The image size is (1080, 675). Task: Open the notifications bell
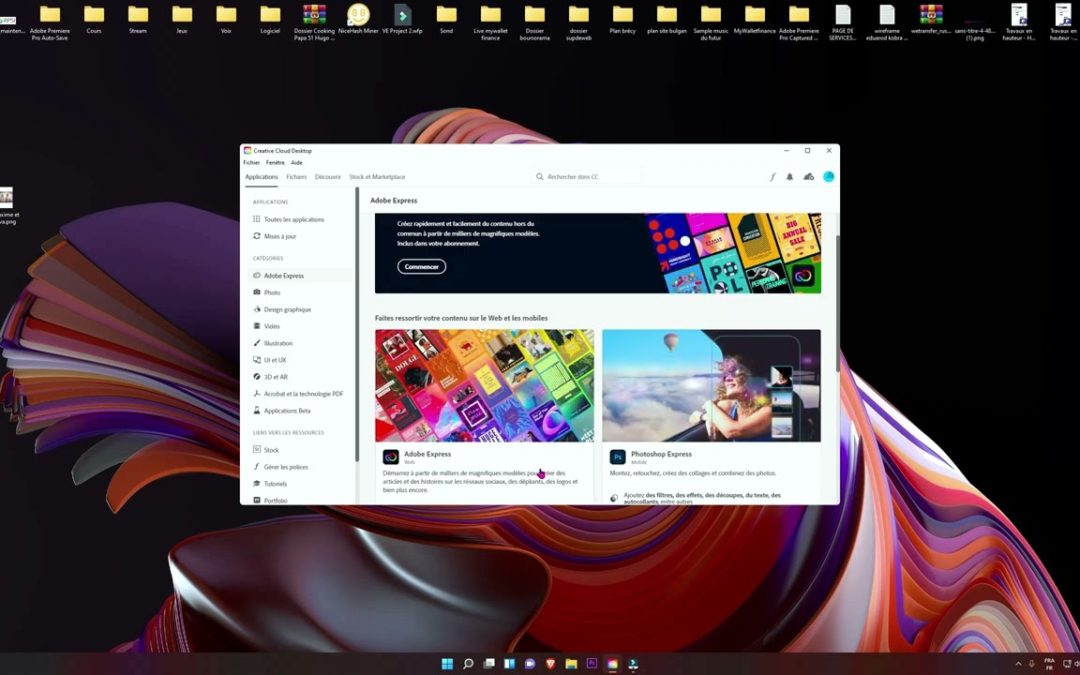(790, 177)
